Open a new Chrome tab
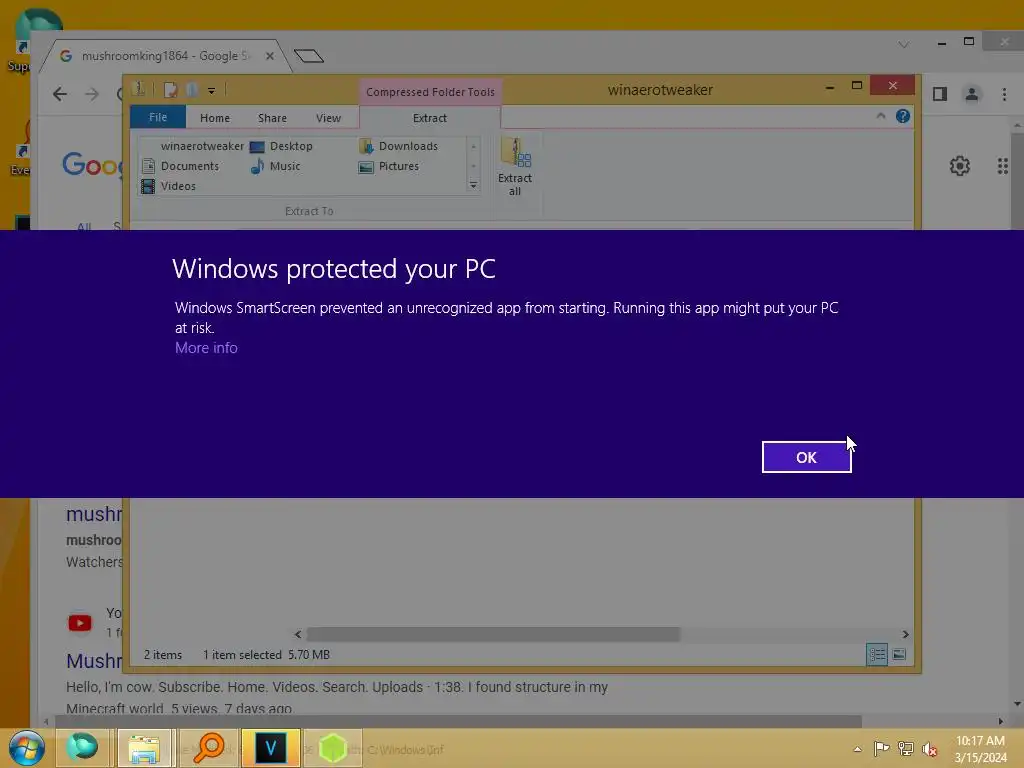The image size is (1024, 768). click(x=309, y=56)
